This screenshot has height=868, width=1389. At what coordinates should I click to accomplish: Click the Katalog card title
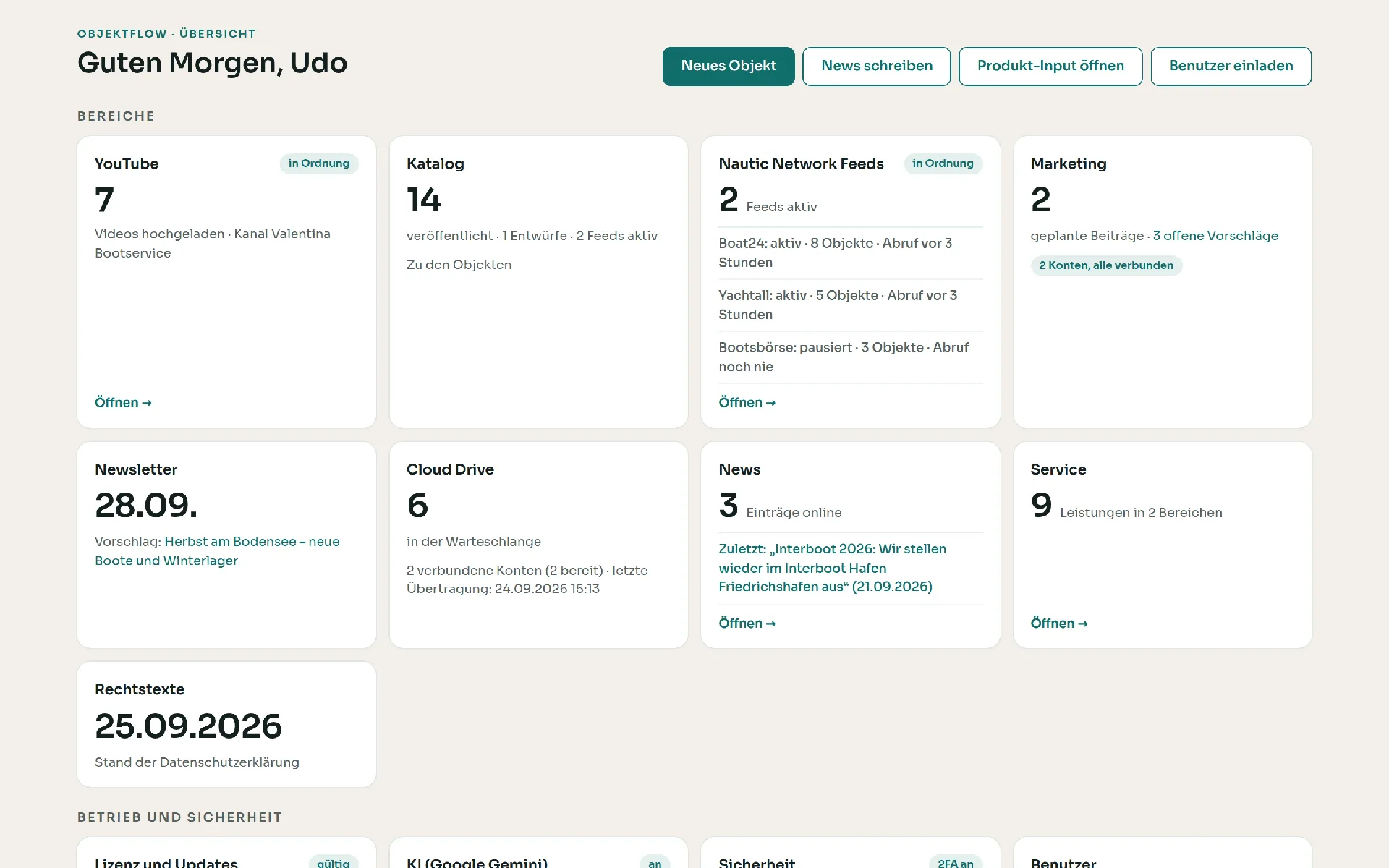(x=436, y=163)
